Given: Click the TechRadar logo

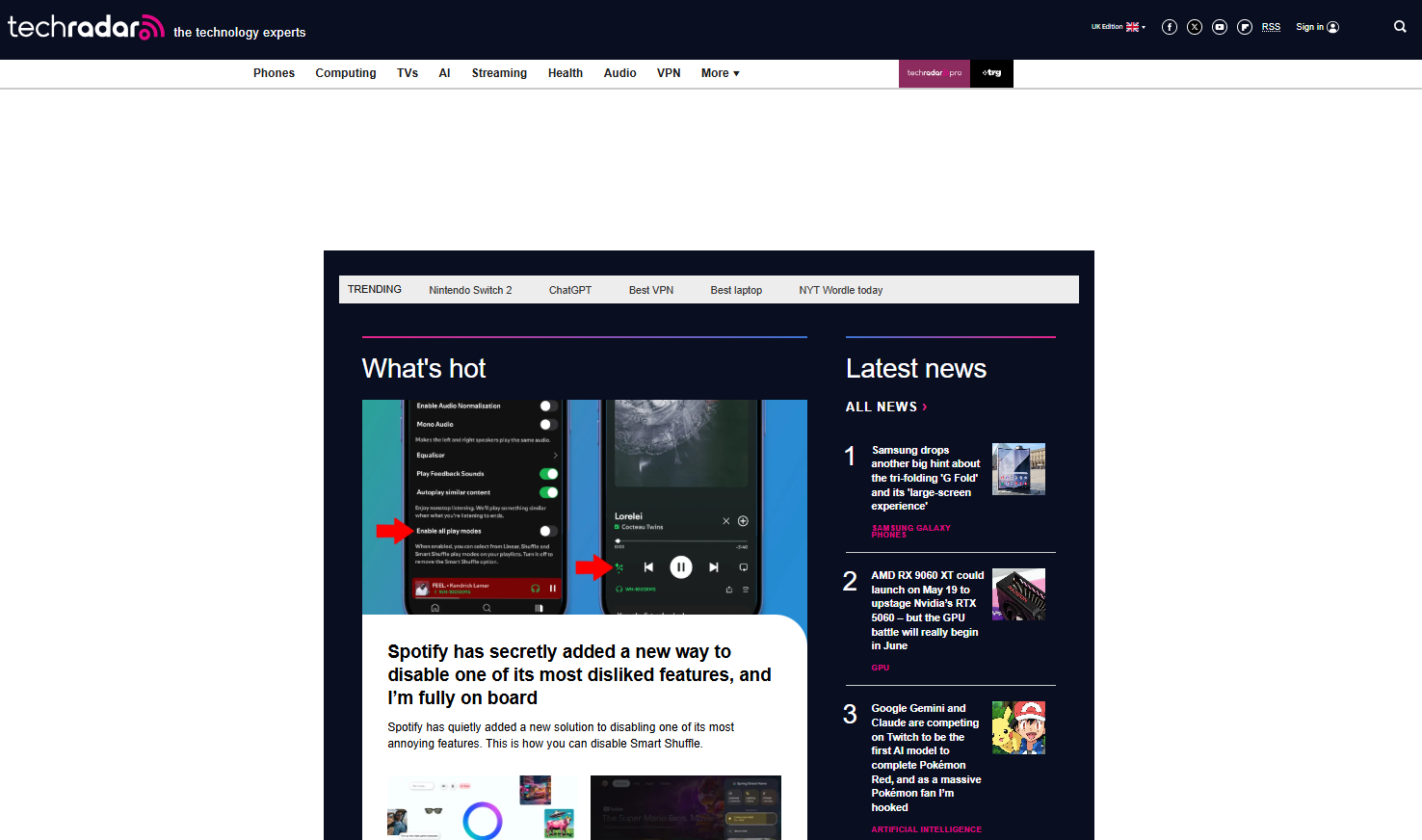Looking at the screenshot, I should point(86,27).
